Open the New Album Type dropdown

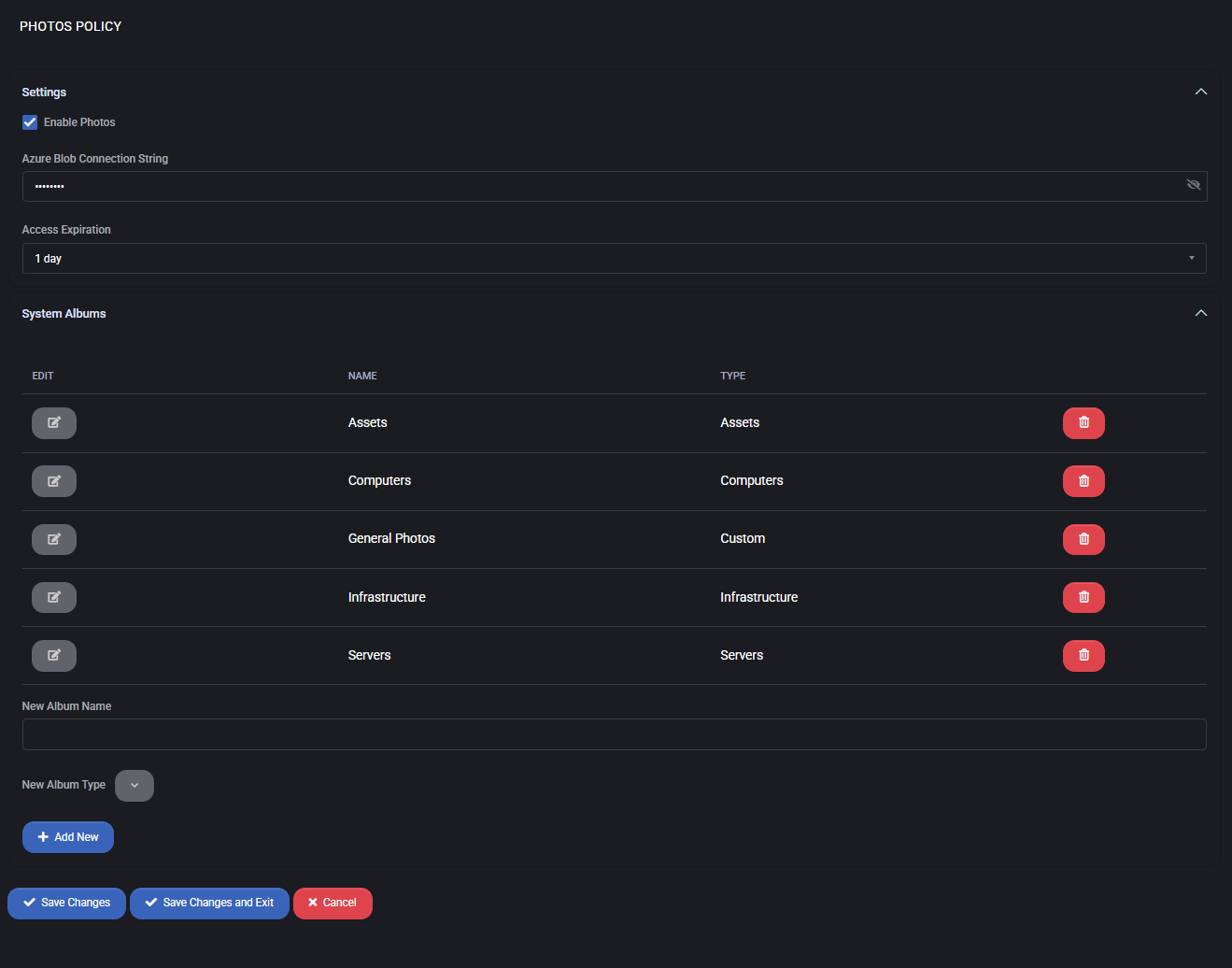coord(135,786)
